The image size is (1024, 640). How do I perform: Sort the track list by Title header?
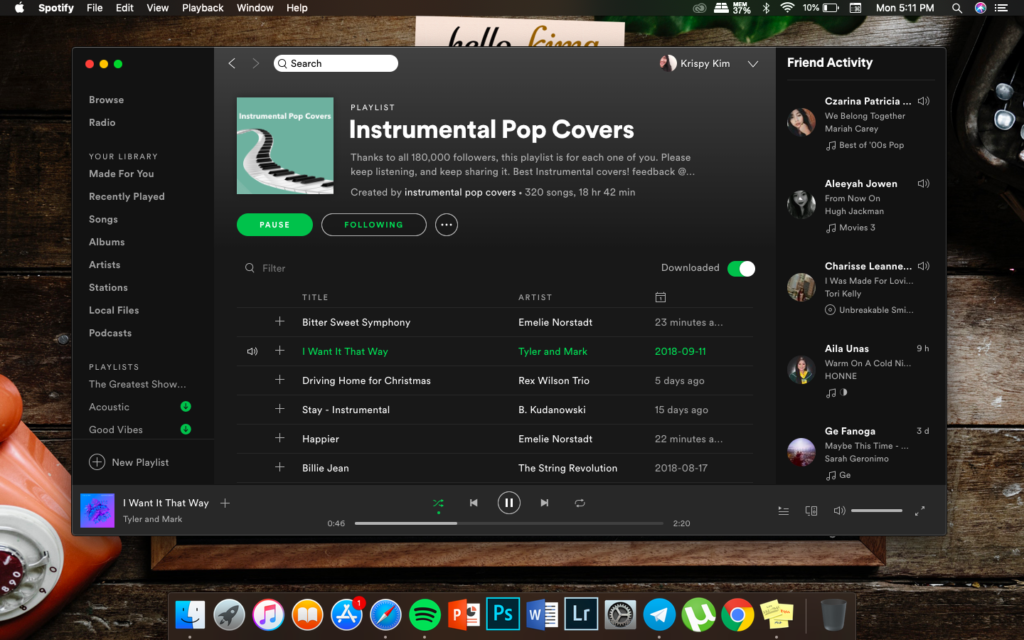(x=315, y=297)
